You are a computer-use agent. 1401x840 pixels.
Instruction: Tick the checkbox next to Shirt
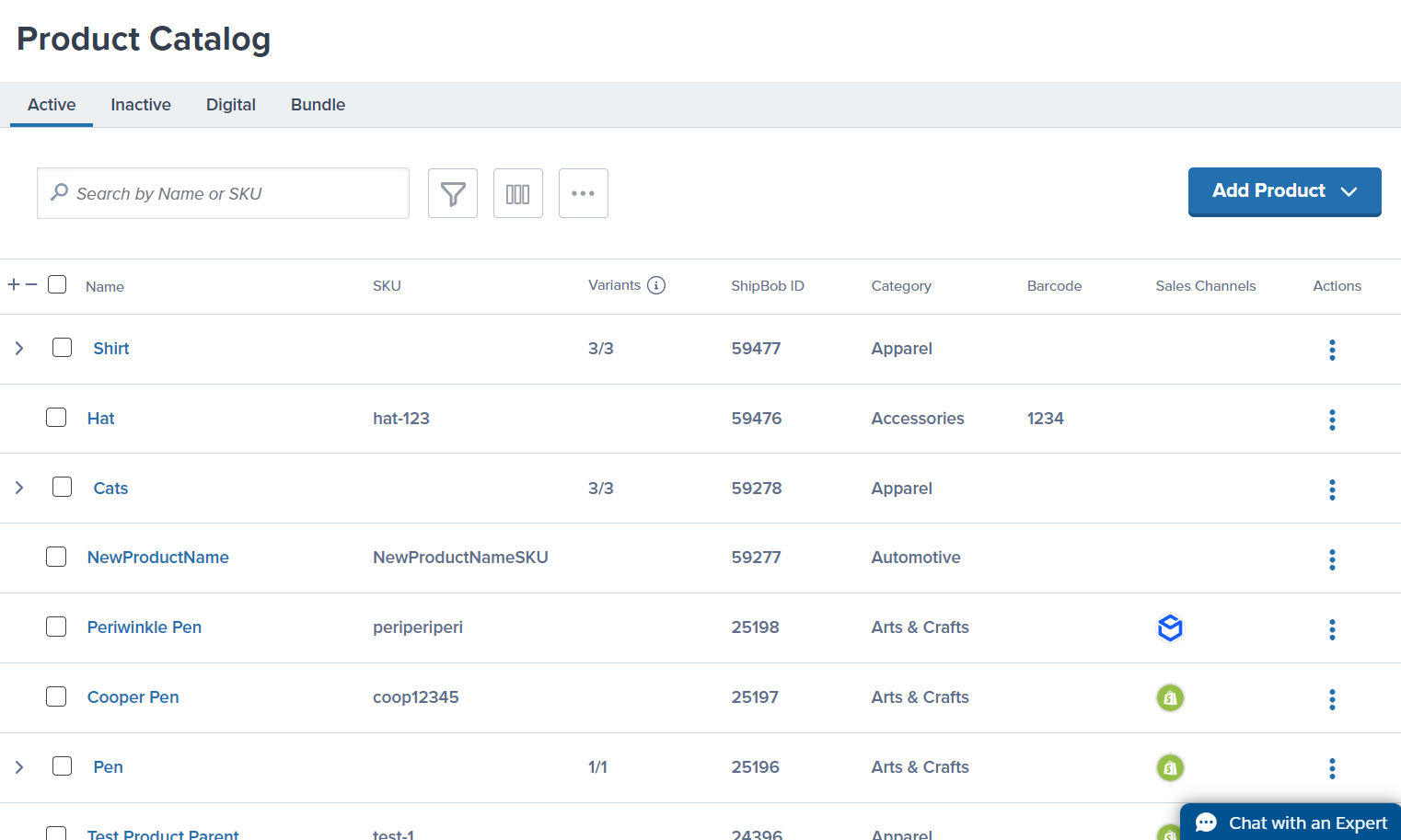click(62, 348)
